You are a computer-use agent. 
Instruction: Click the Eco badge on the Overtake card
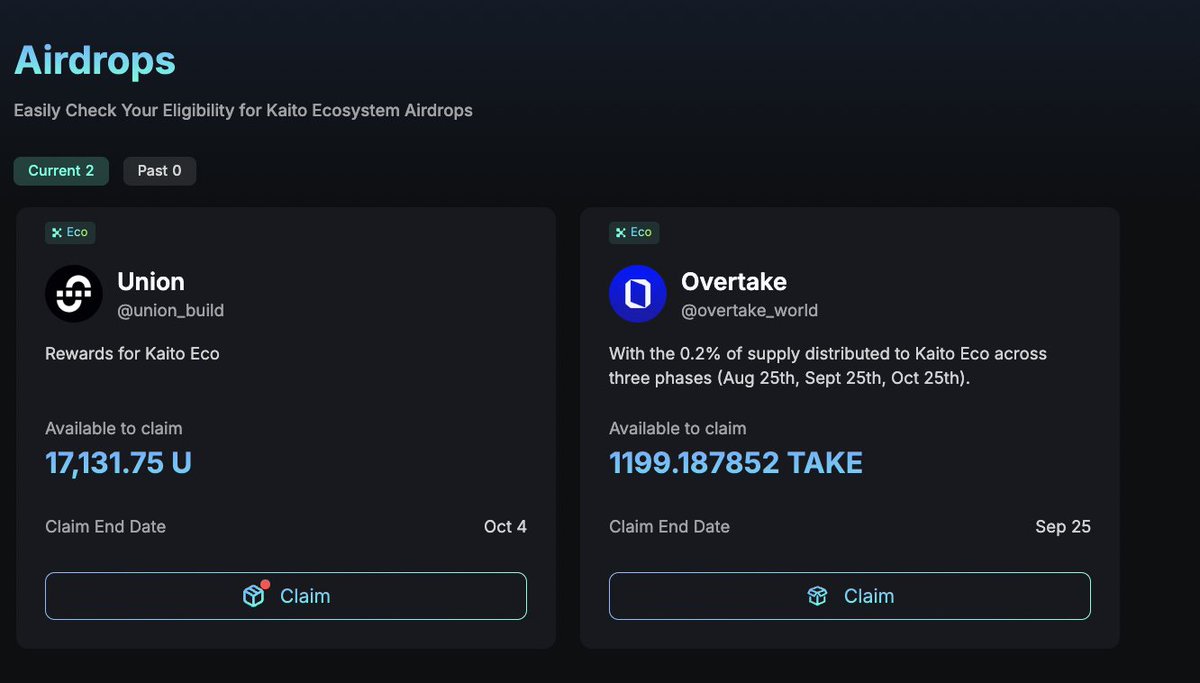(634, 232)
